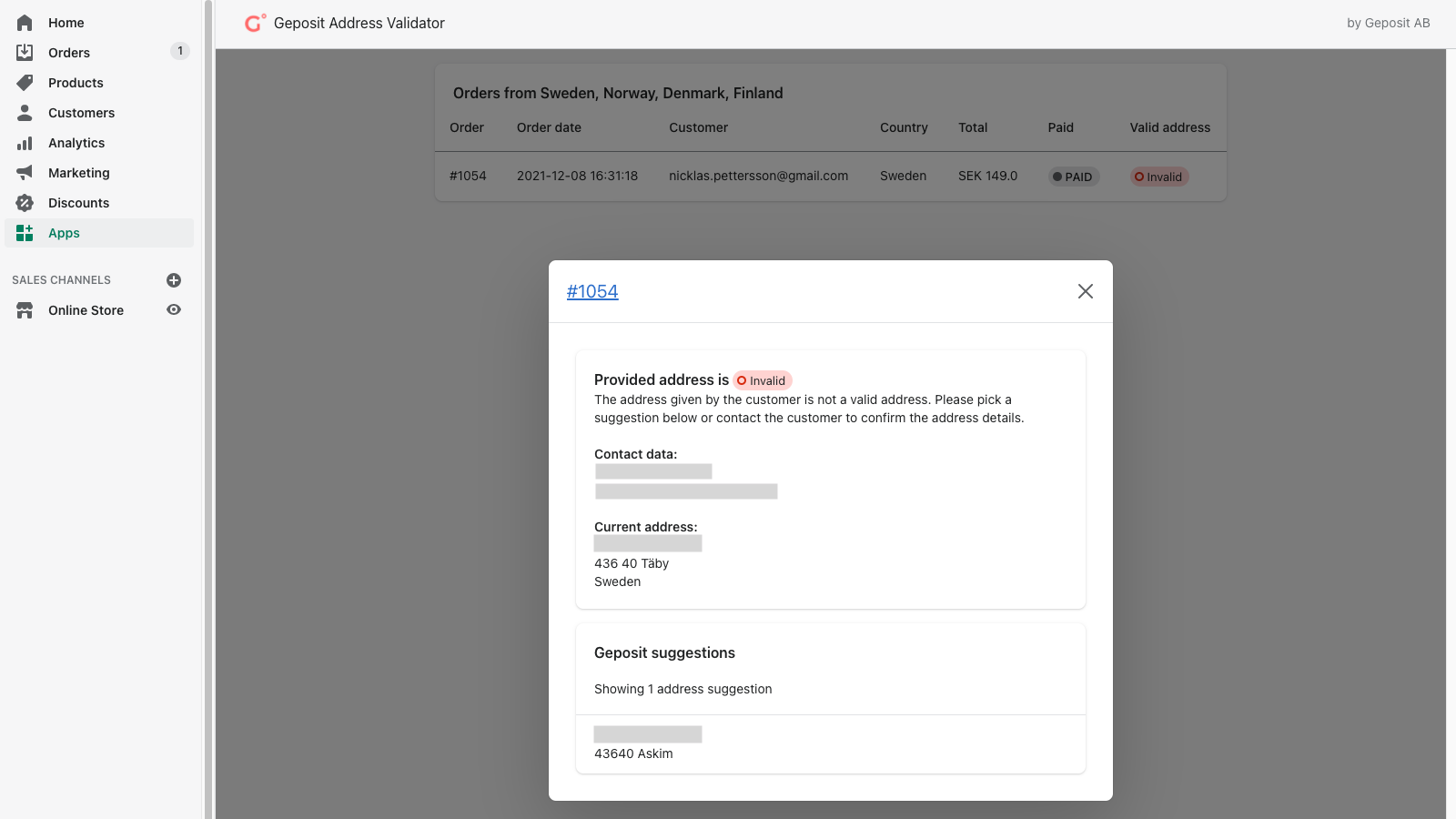Add a sales channel with plus icon
Screen dimensions: 1456x819
[174, 280]
